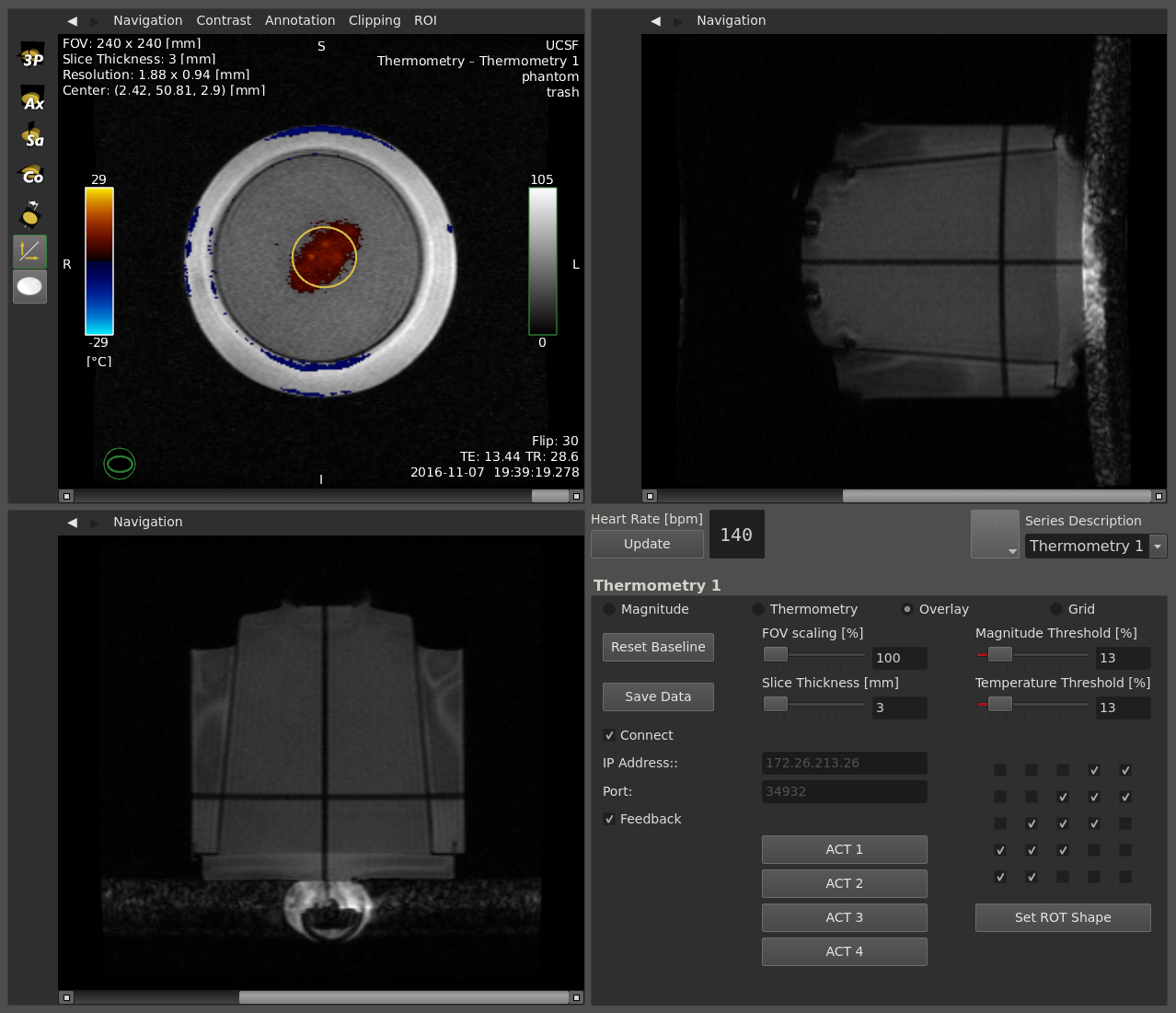The image size is (1176, 1013).
Task: Toggle the measurement axes tool icon
Action: [x=29, y=251]
